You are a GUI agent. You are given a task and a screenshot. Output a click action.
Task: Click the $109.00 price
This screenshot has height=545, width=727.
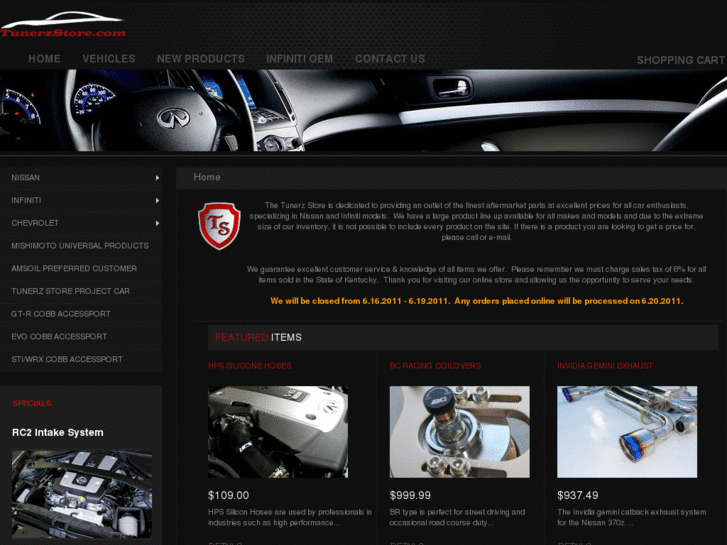(x=229, y=495)
